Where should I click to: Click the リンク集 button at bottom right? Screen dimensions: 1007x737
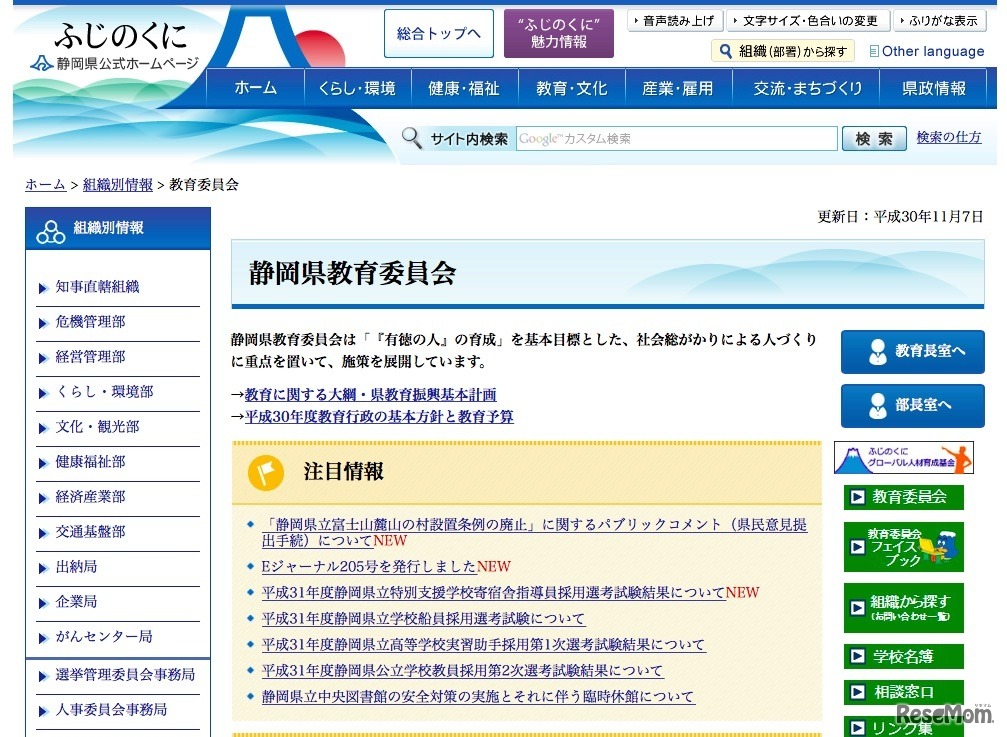[903, 725]
